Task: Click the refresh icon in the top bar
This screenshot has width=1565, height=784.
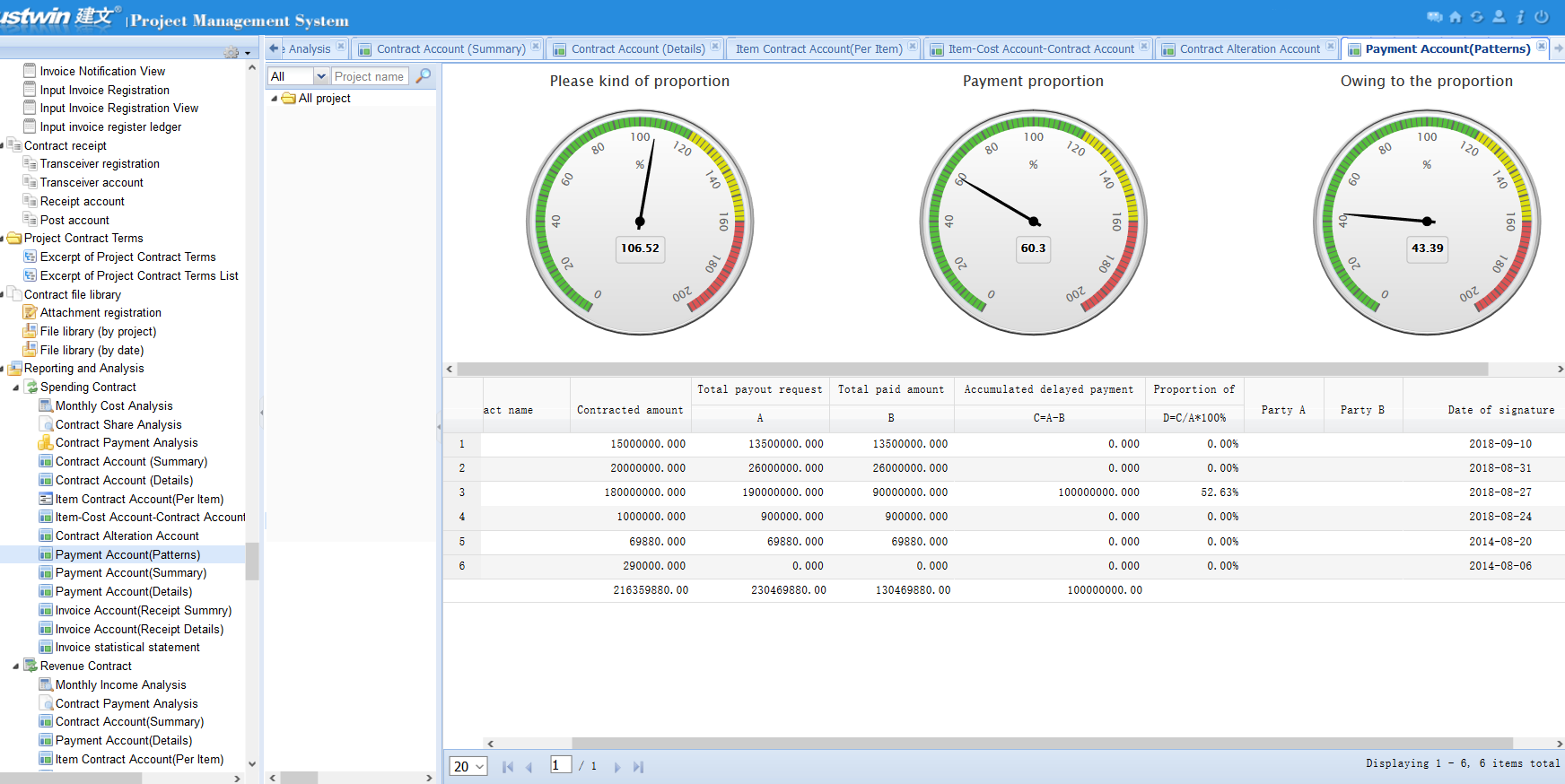Action: [1477, 17]
